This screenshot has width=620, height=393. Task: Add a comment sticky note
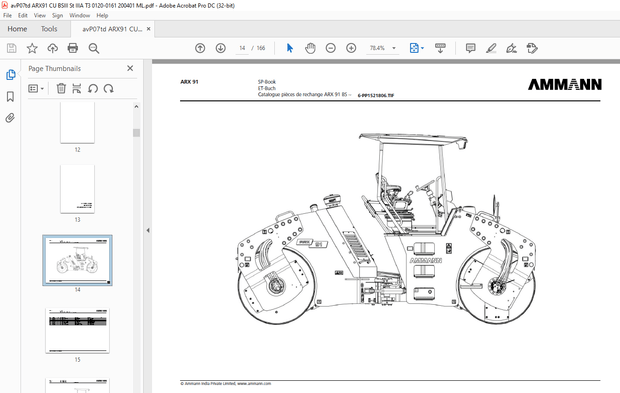(471, 48)
